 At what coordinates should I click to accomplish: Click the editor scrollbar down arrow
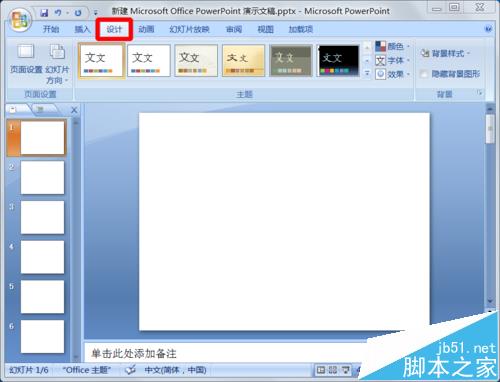point(490,301)
